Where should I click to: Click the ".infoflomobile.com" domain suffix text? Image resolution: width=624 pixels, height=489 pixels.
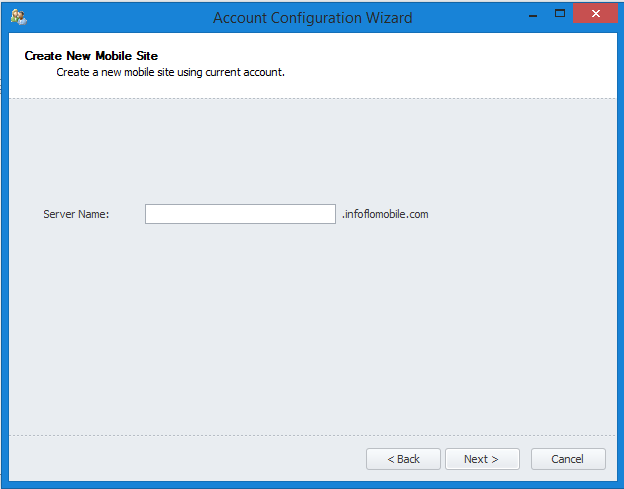point(385,214)
